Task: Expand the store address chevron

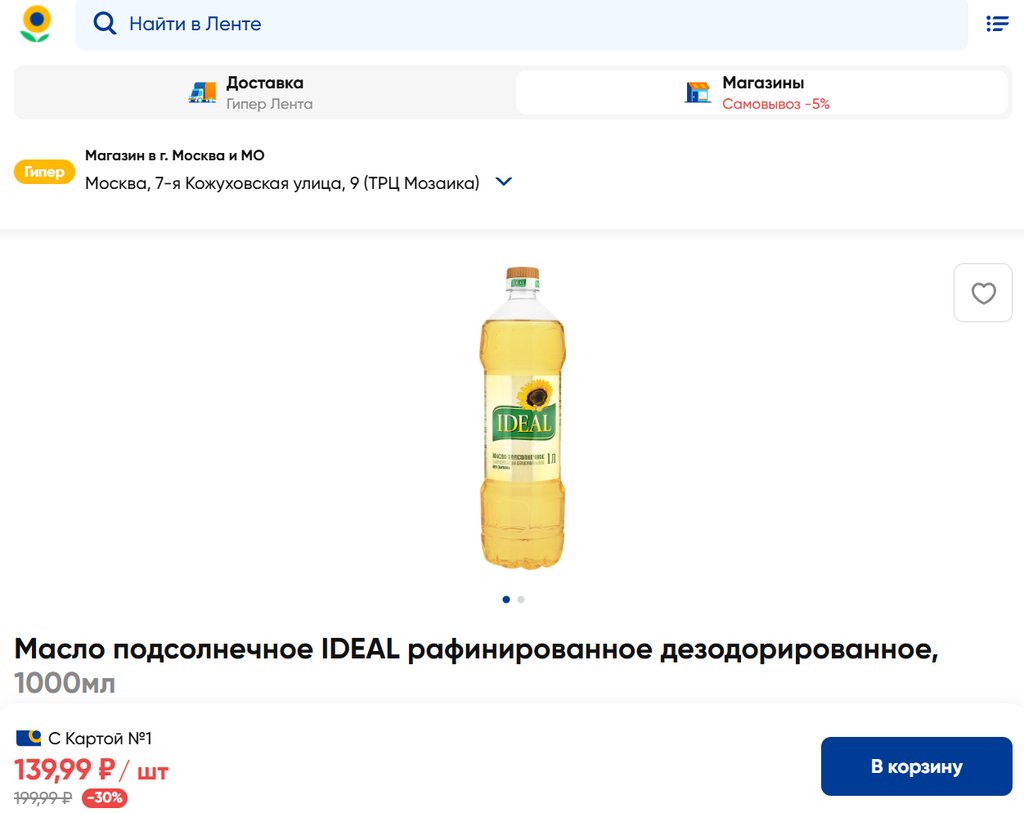Action: point(504,182)
